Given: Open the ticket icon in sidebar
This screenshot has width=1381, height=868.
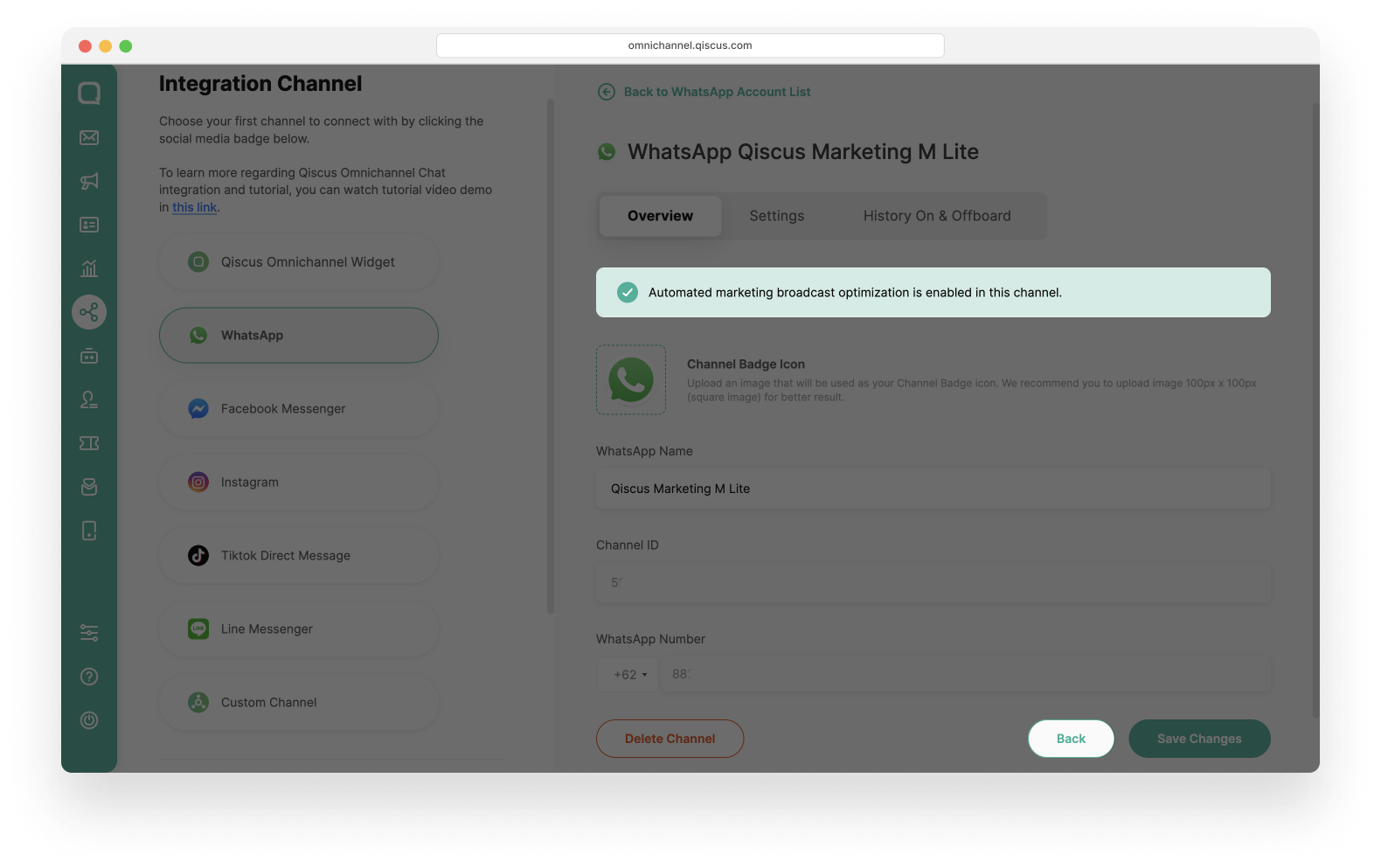Looking at the screenshot, I should pyautogui.click(x=89, y=443).
